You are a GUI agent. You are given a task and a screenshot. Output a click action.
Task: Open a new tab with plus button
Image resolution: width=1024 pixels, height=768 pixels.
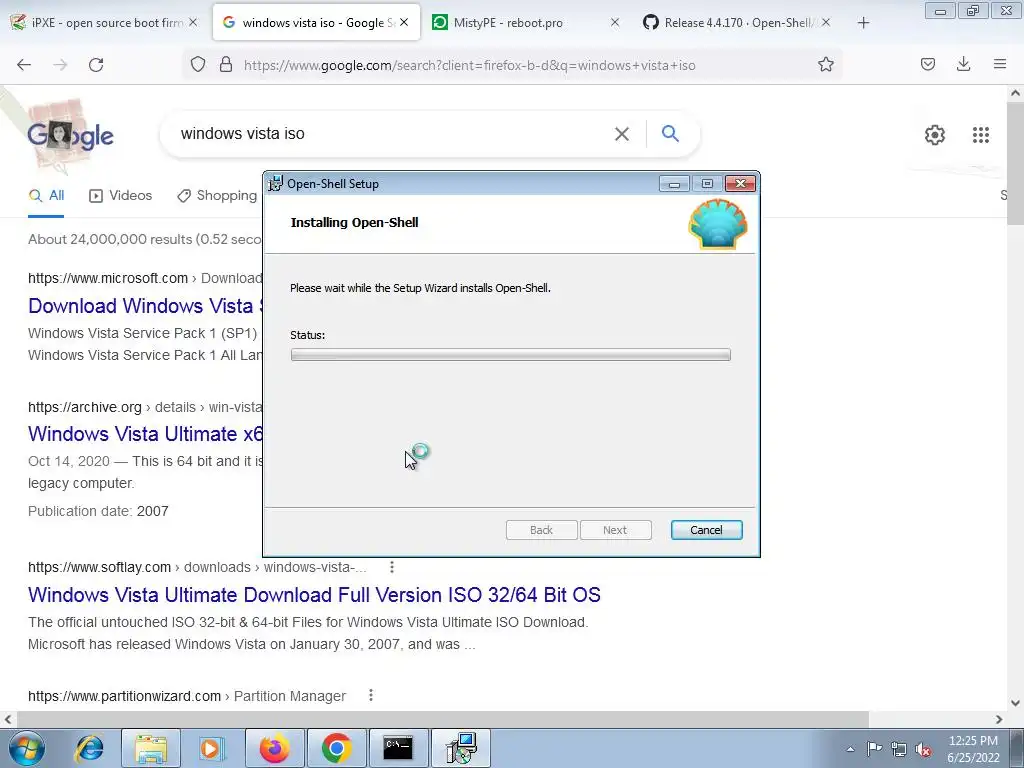click(x=863, y=23)
